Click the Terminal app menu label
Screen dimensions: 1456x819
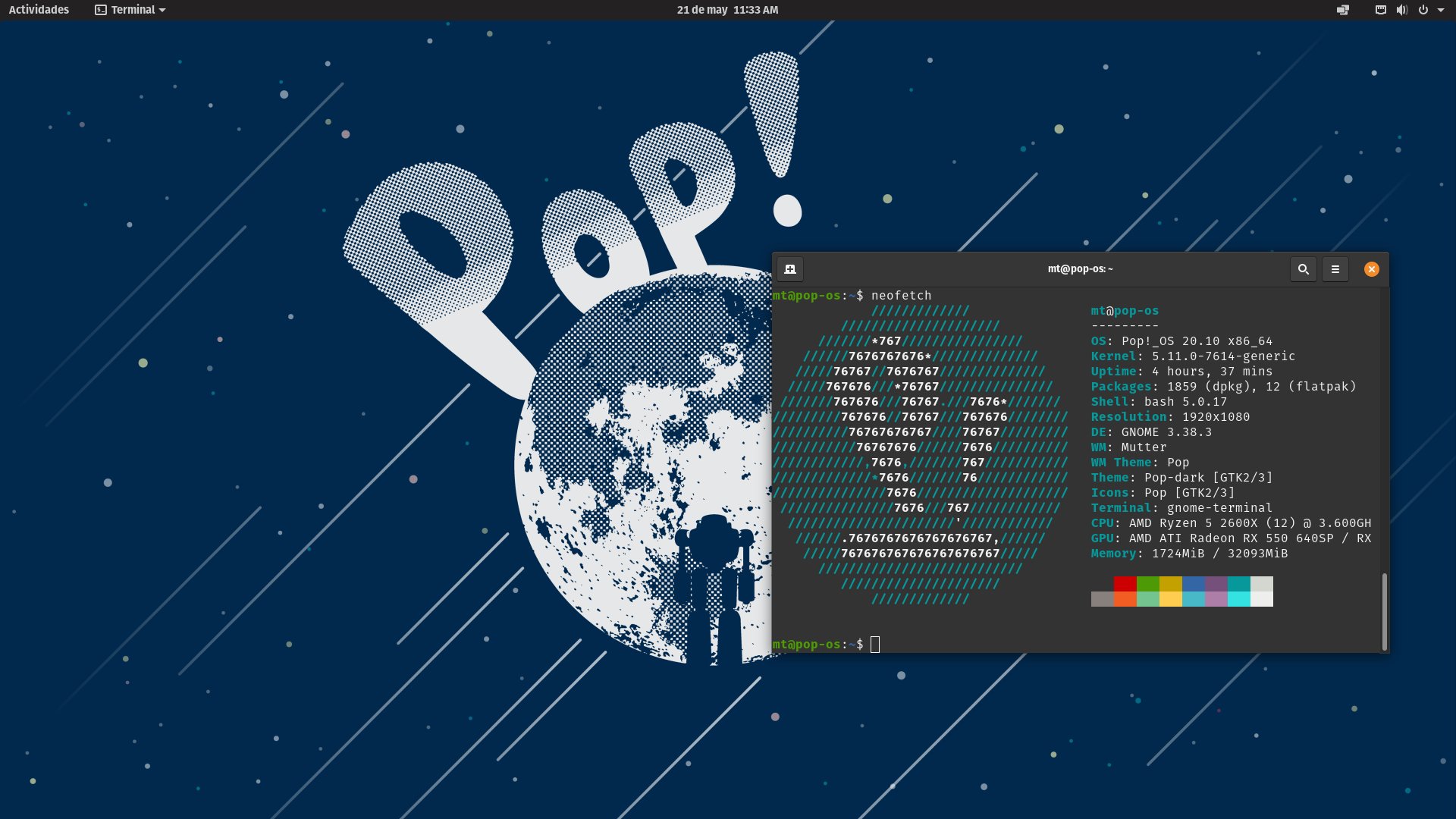(x=133, y=10)
